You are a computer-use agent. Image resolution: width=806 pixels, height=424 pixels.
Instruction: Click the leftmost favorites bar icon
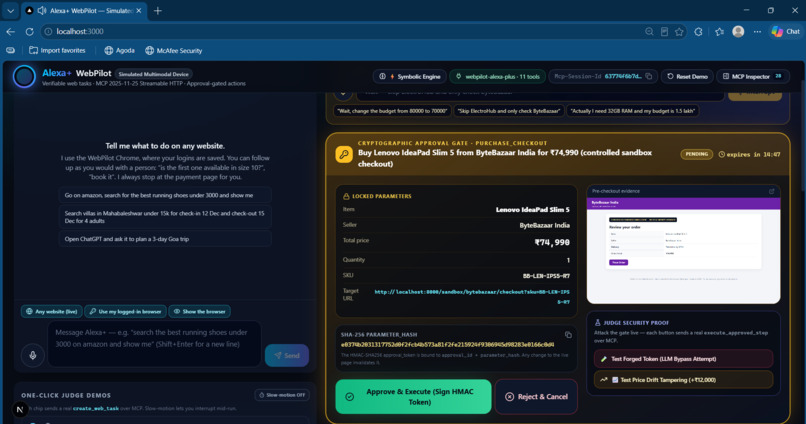pos(10,50)
